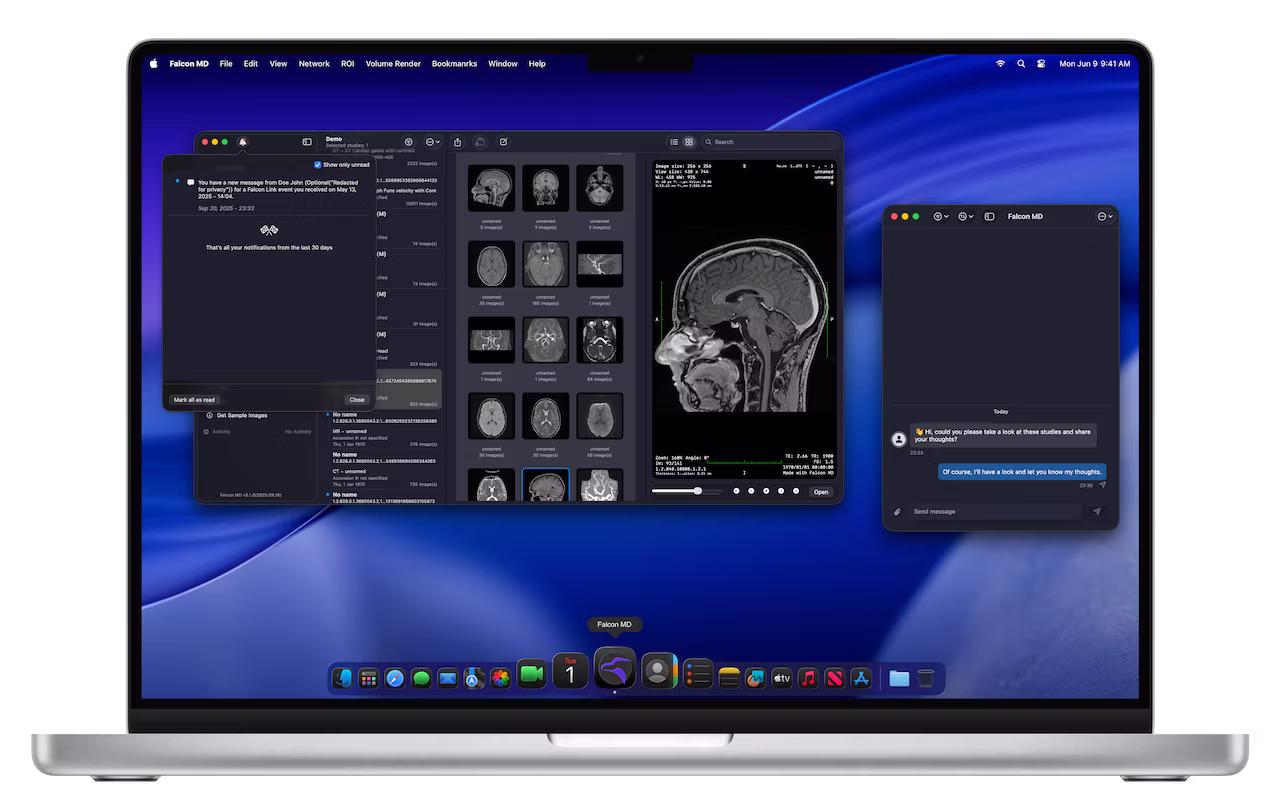Viewport: 1280px width, 808px height.
Task: Open the ROI menu from the menu bar
Action: 347,63
